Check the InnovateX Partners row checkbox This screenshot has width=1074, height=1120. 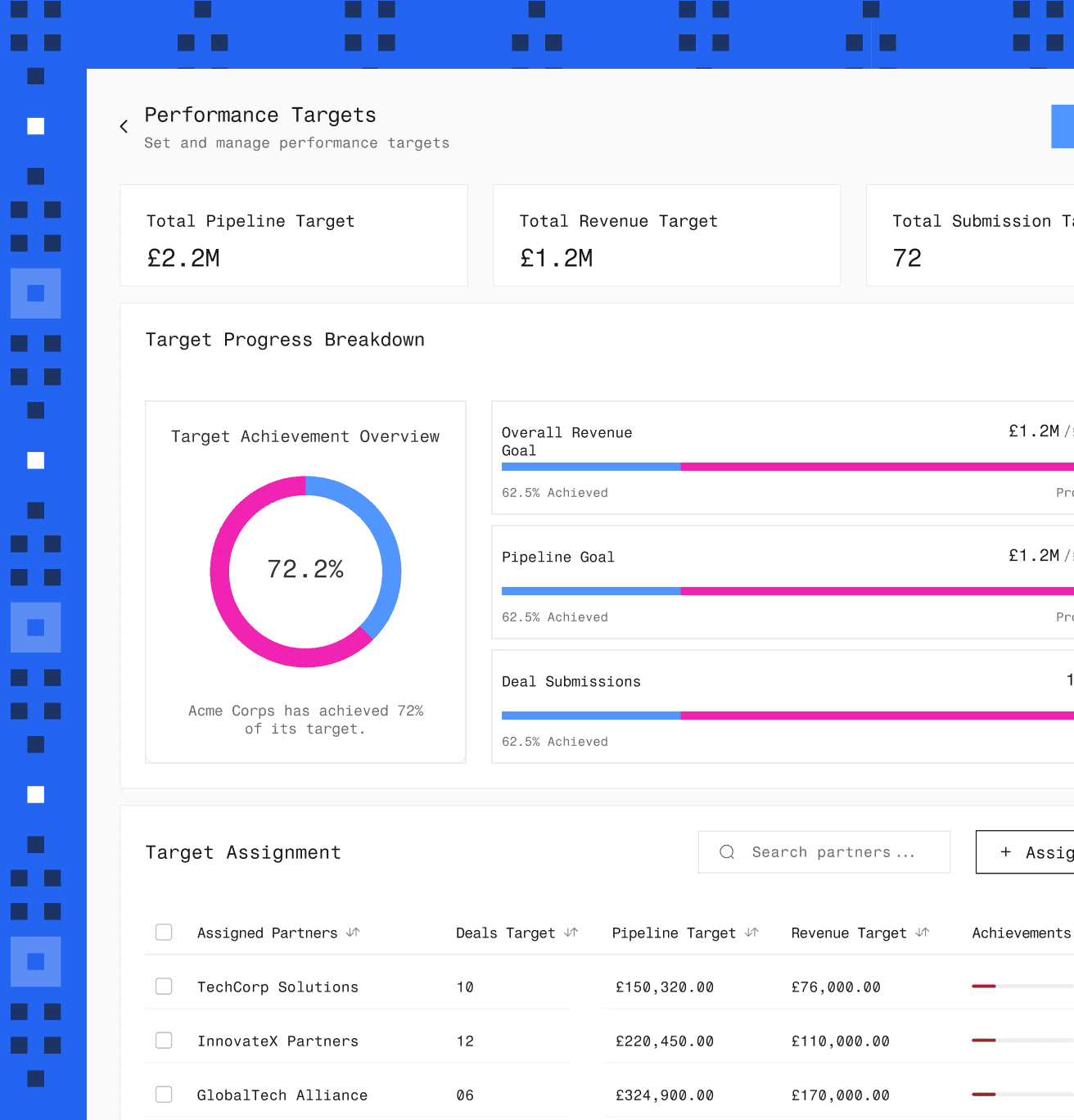pyautogui.click(x=164, y=1040)
